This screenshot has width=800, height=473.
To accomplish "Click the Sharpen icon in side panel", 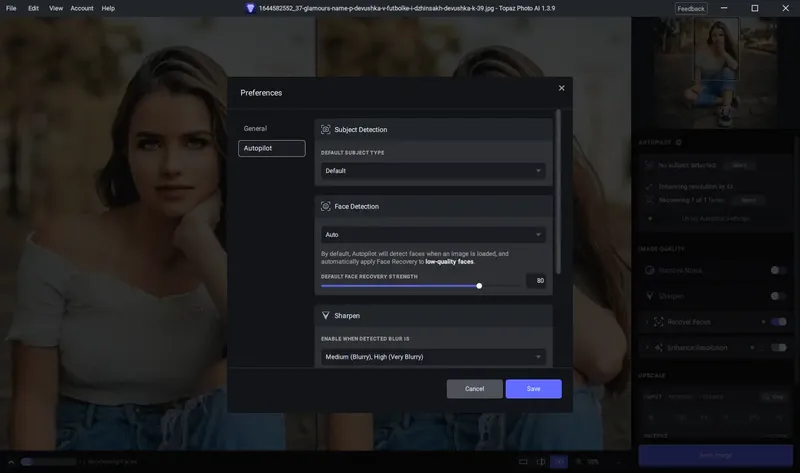I will pyautogui.click(x=649, y=296).
